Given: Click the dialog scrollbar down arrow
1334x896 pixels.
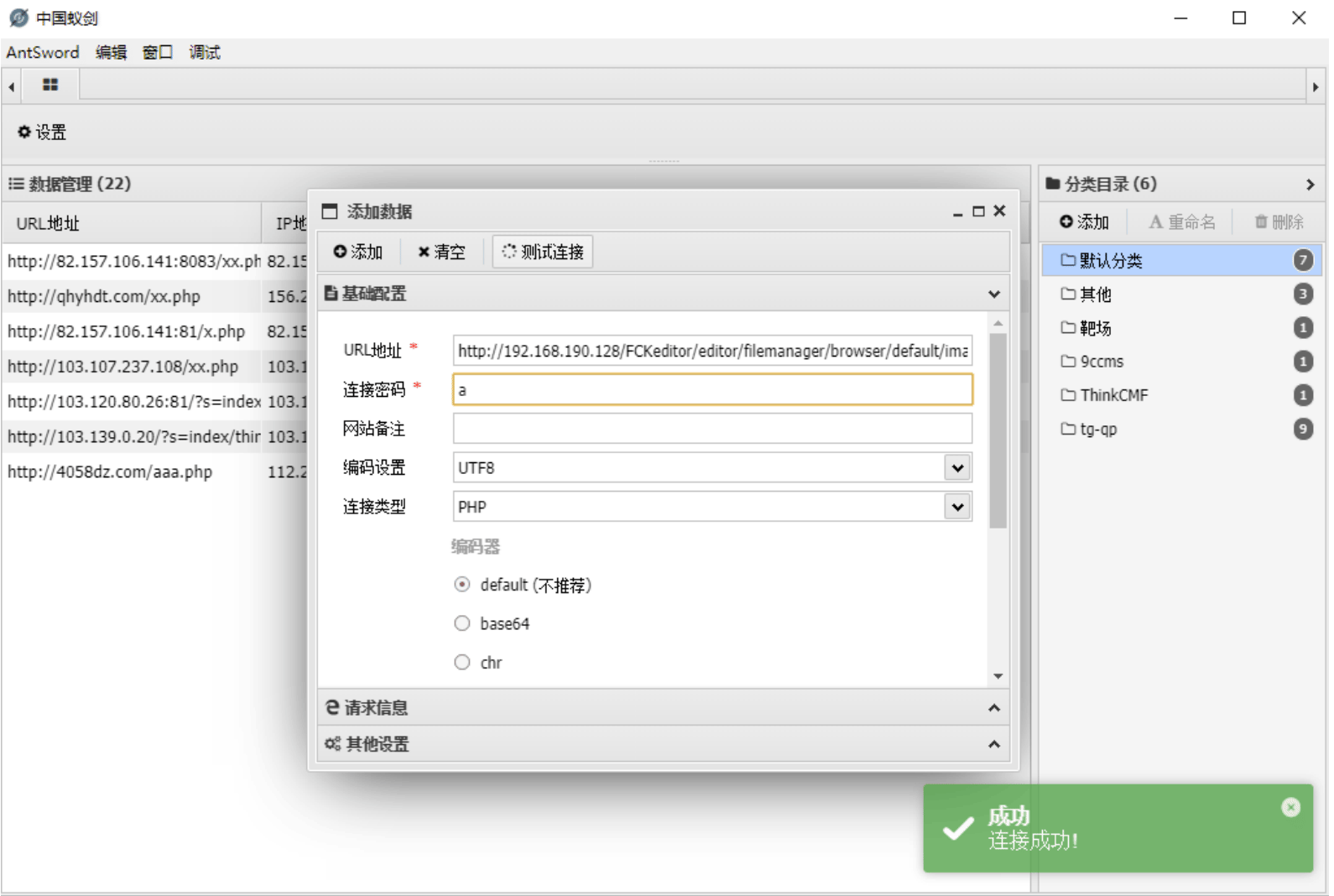Looking at the screenshot, I should click(x=998, y=676).
